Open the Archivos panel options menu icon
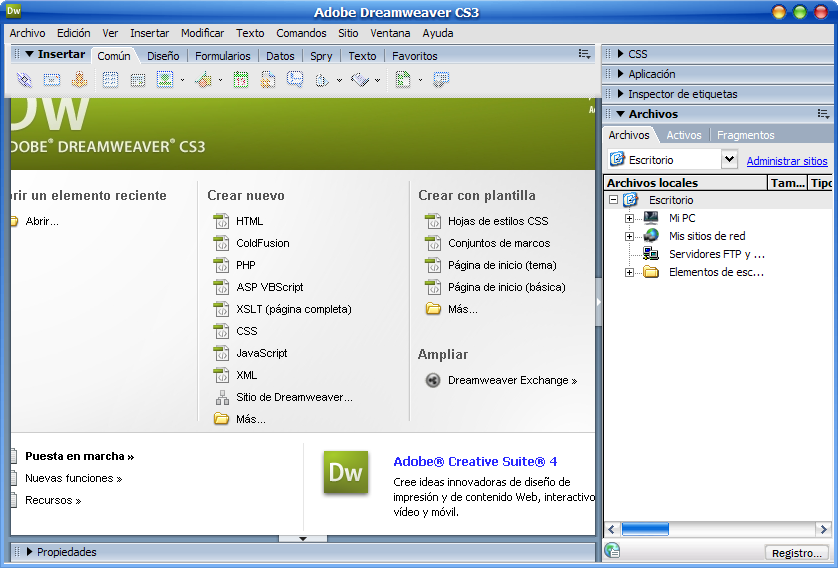The image size is (838, 568). (x=823, y=114)
